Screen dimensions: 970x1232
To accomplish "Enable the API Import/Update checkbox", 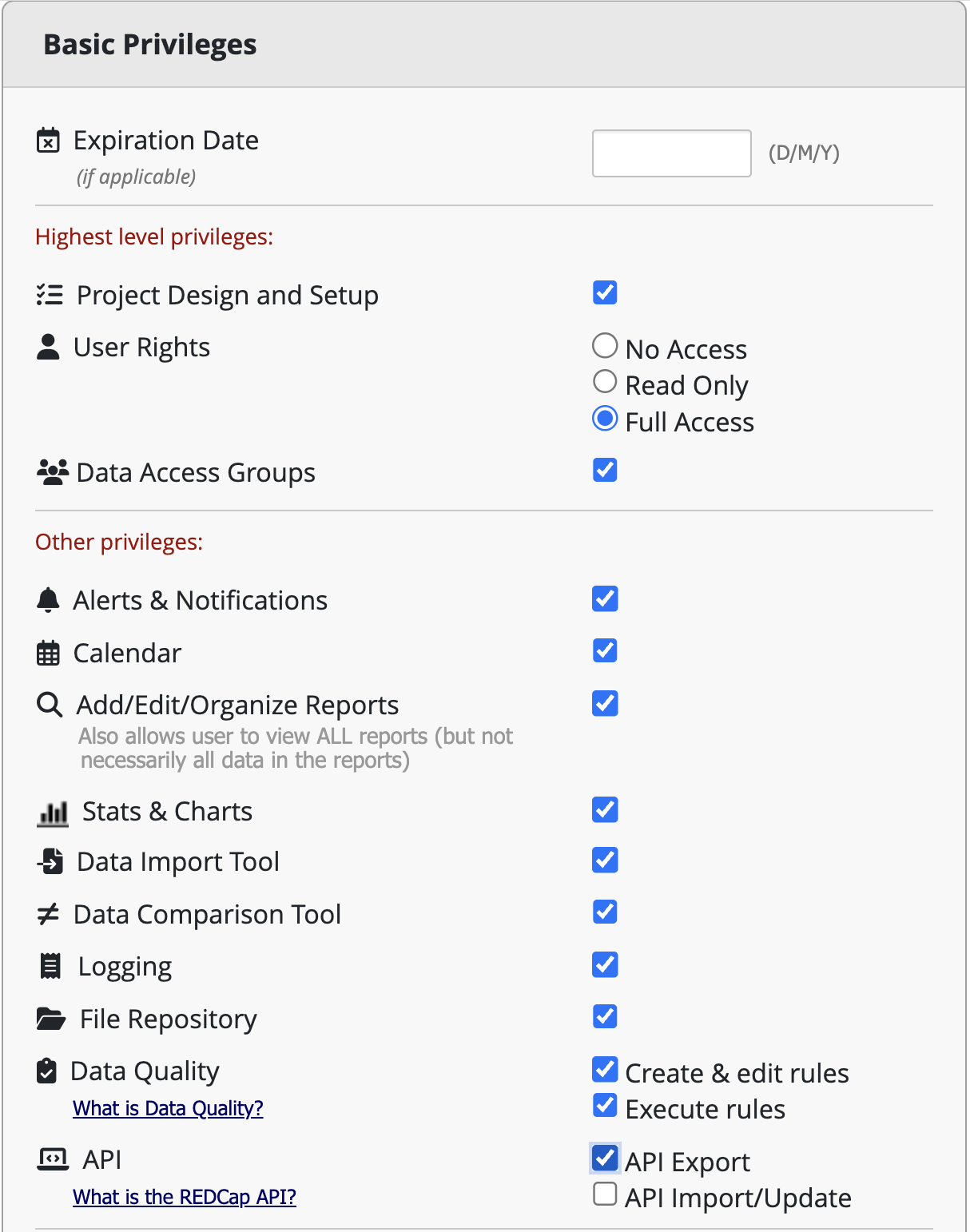I will click(x=605, y=1194).
